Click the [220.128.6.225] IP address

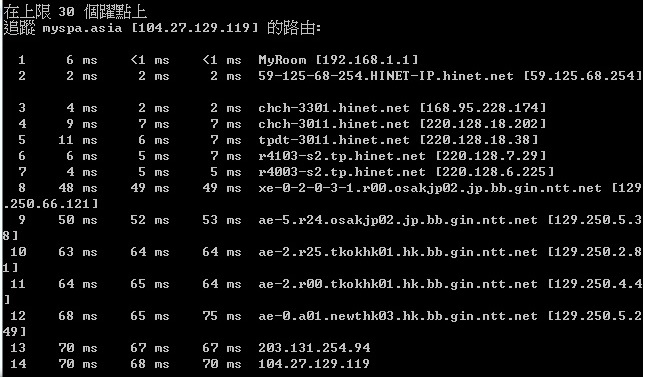click(x=495, y=172)
